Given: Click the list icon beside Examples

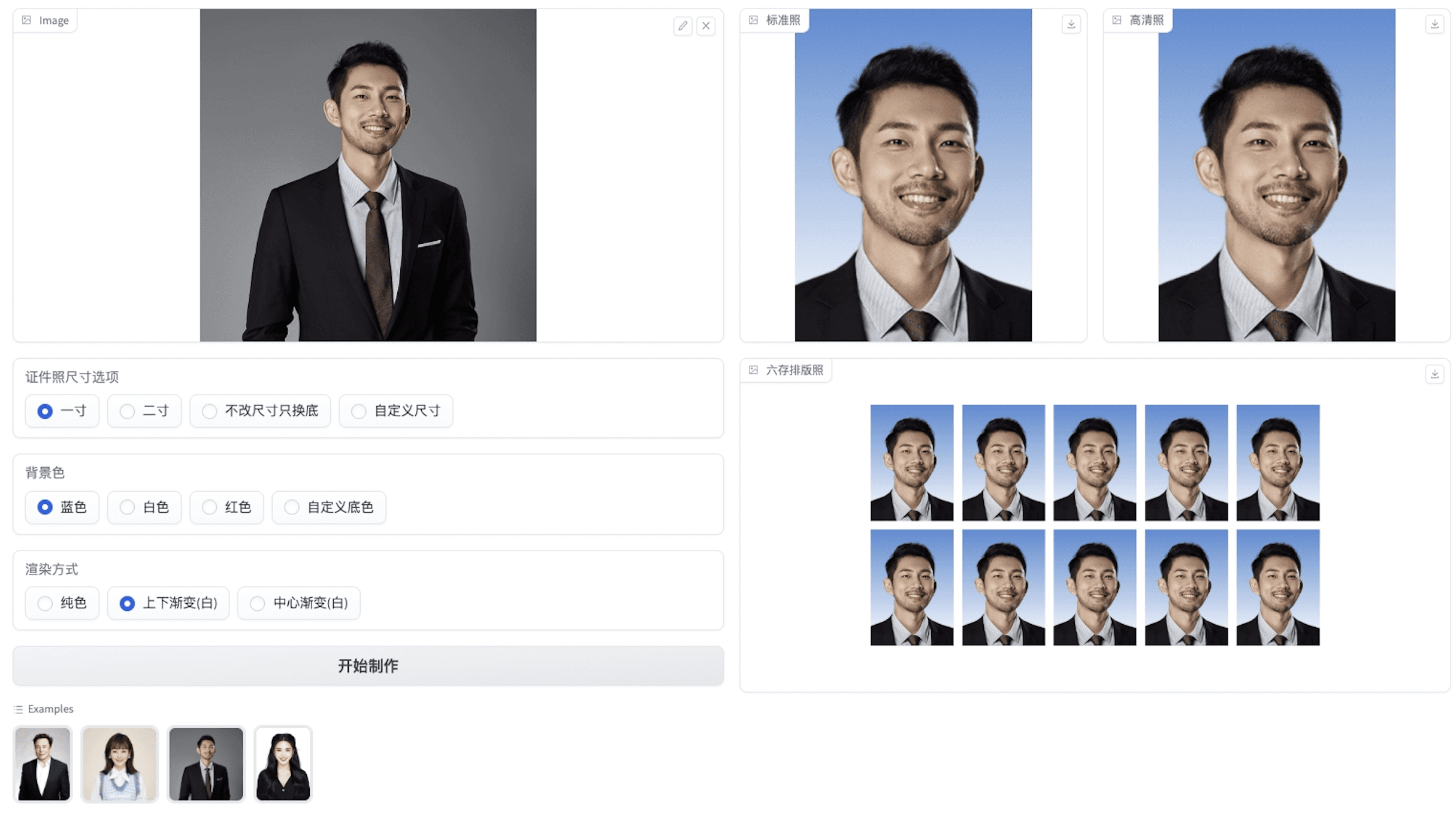Looking at the screenshot, I should (x=18, y=709).
